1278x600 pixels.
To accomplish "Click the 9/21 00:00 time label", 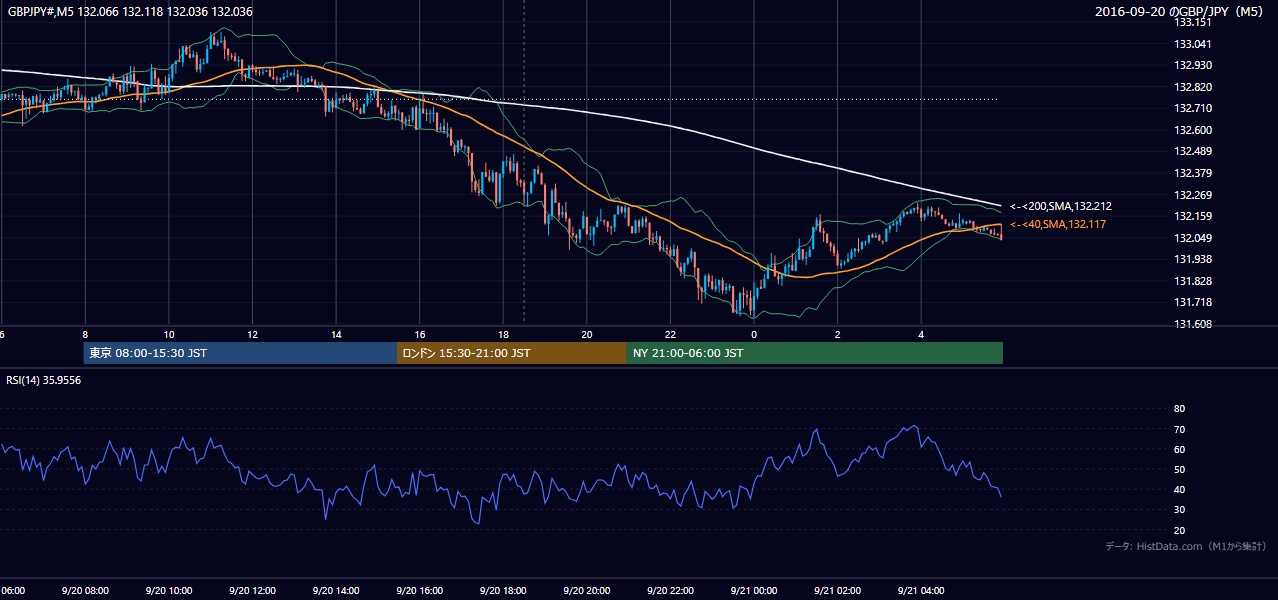I will (754, 591).
